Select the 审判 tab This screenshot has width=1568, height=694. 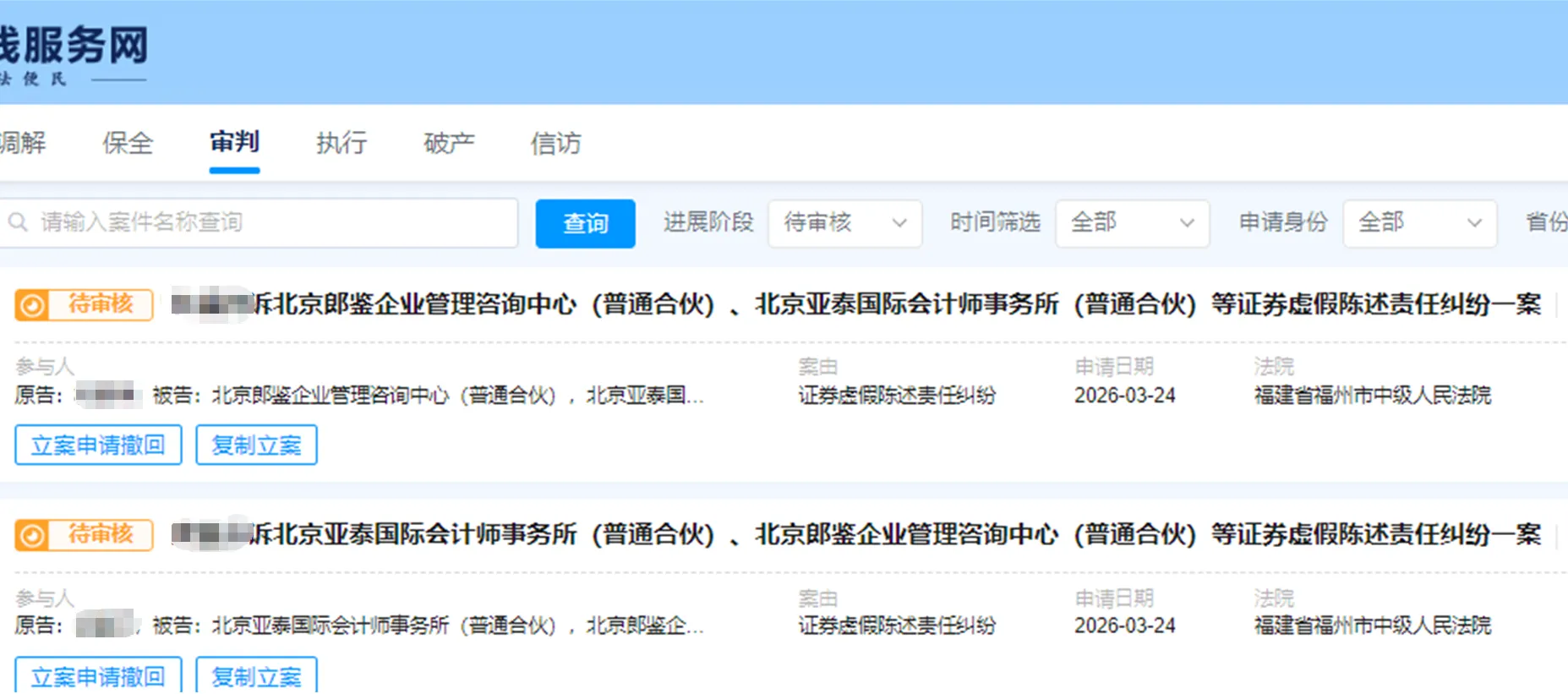234,142
